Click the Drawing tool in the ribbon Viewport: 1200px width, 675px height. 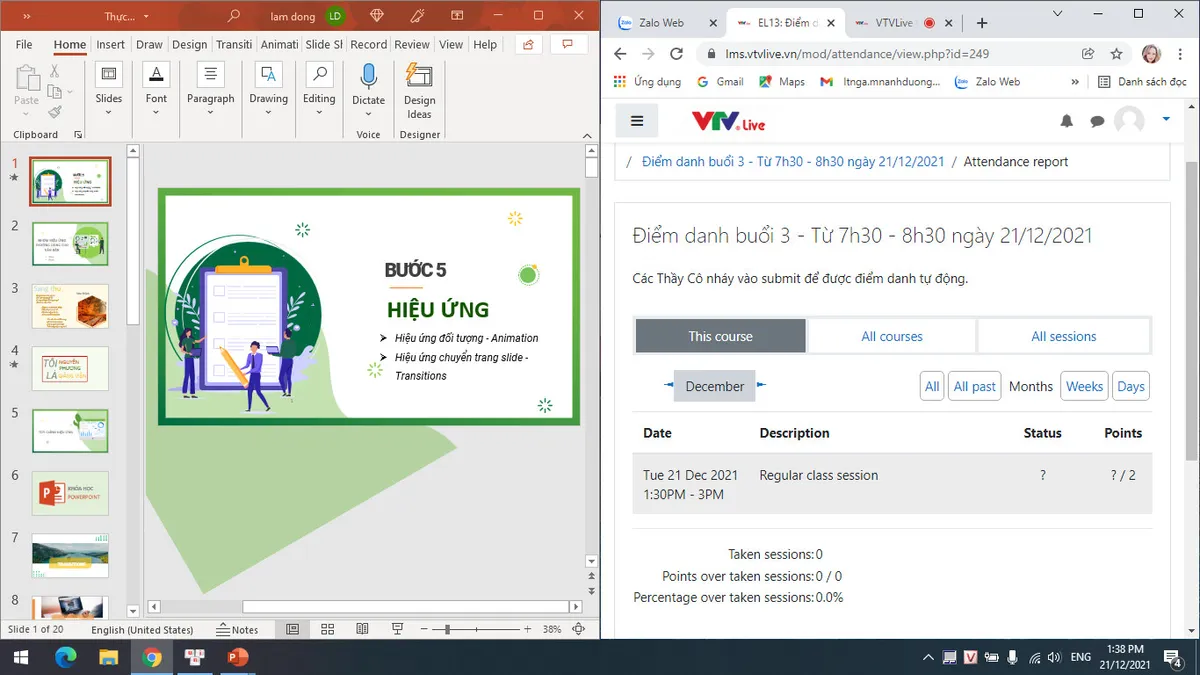[x=268, y=88]
